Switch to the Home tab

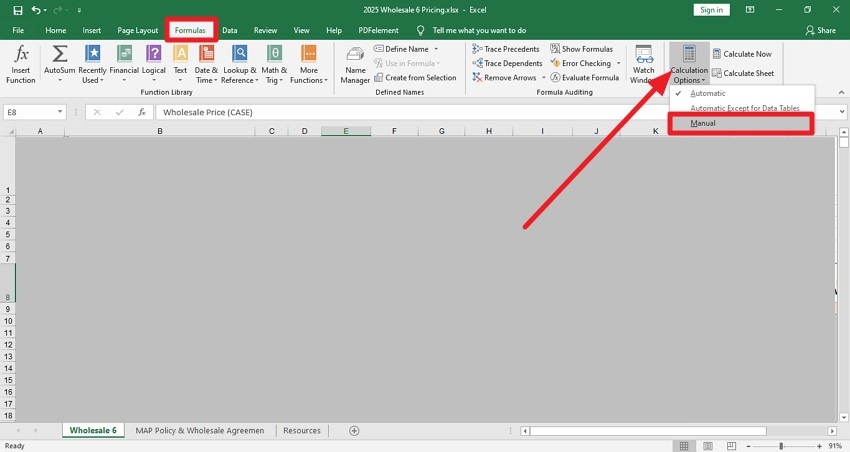coord(55,30)
